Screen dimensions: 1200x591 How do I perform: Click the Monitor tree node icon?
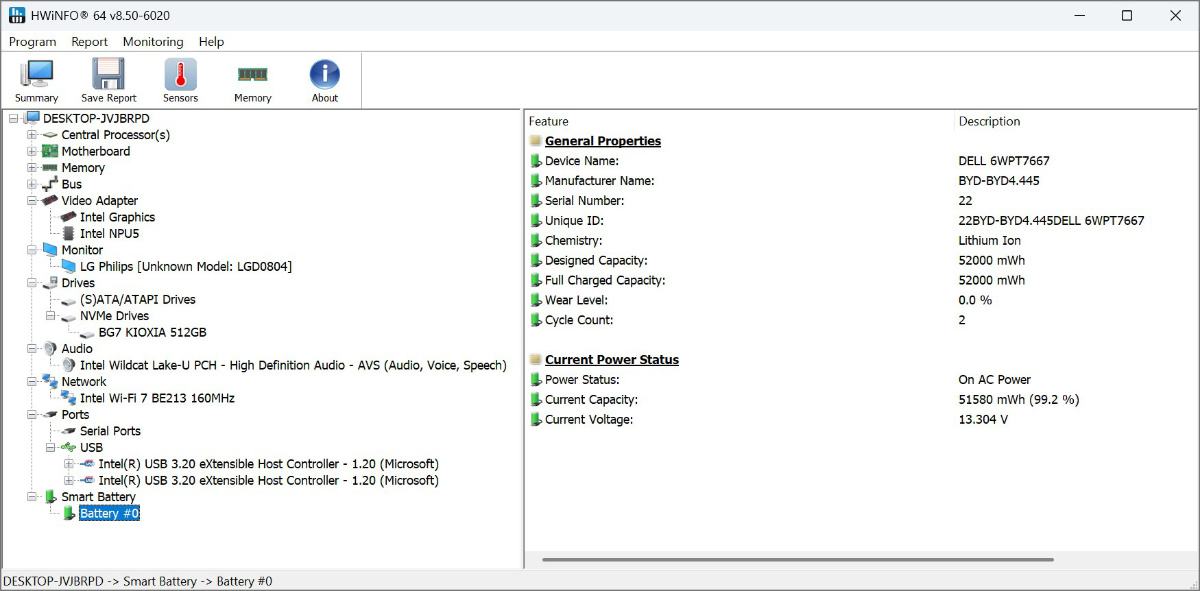coord(50,250)
